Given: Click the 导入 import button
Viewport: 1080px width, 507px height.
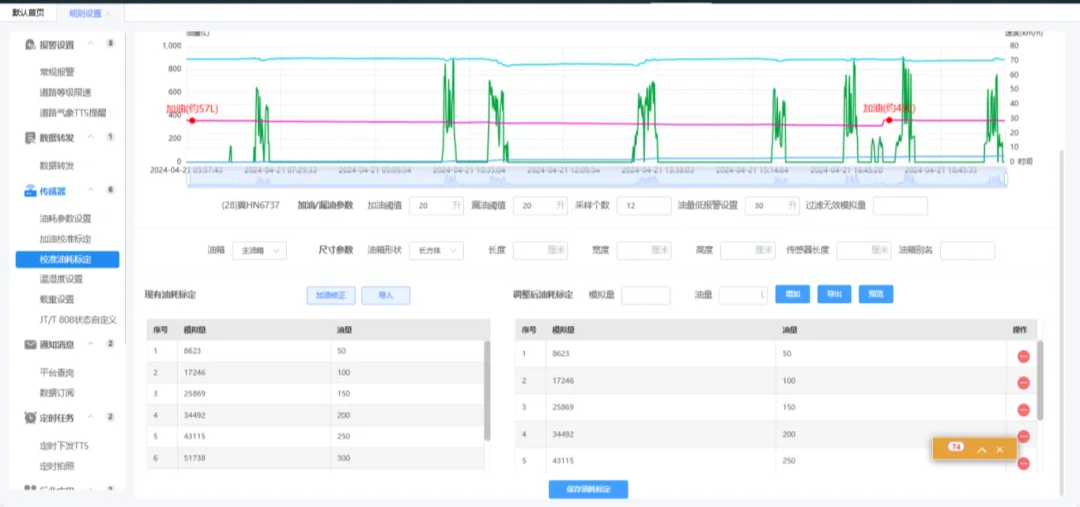Looking at the screenshot, I should pos(386,296).
